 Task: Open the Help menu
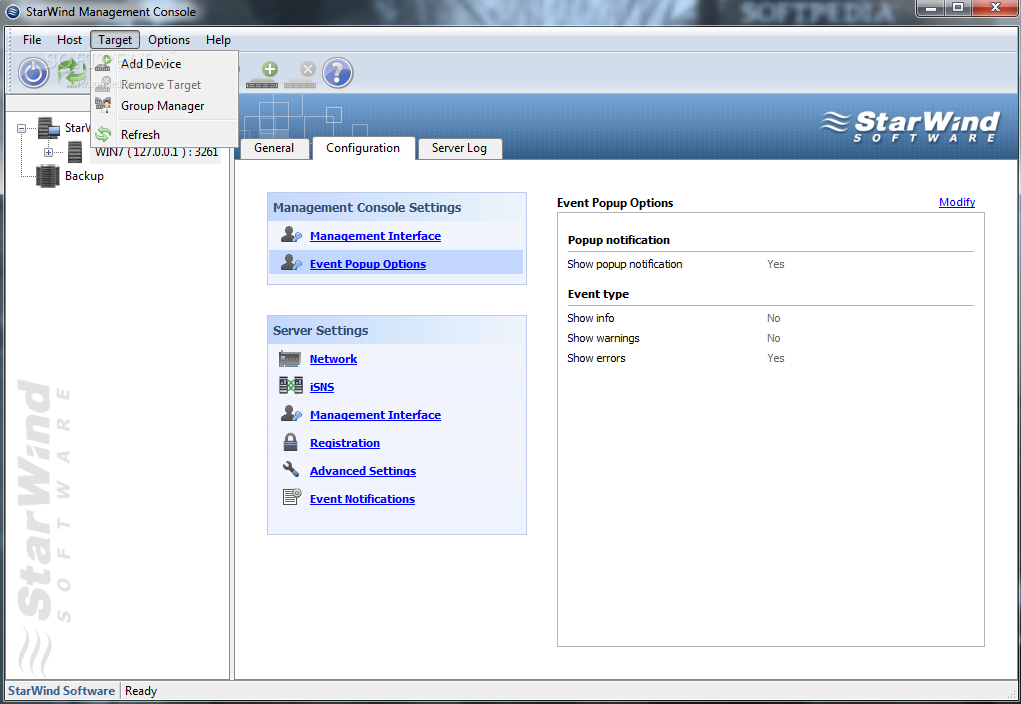[218, 40]
